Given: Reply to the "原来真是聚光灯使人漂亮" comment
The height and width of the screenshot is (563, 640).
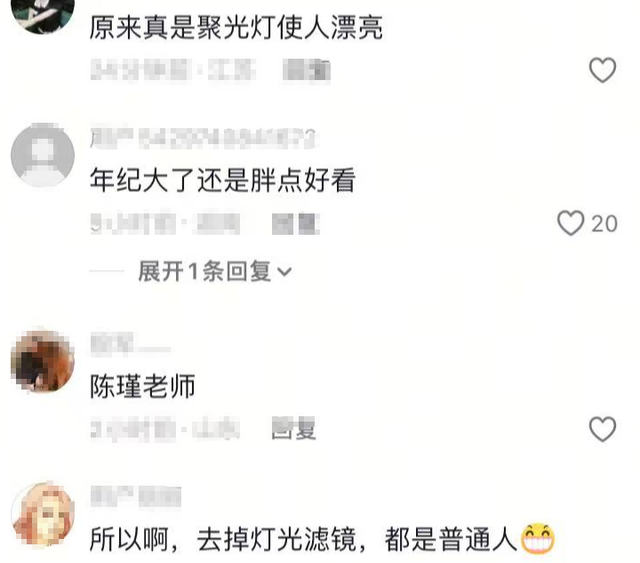Looking at the screenshot, I should [x=306, y=70].
